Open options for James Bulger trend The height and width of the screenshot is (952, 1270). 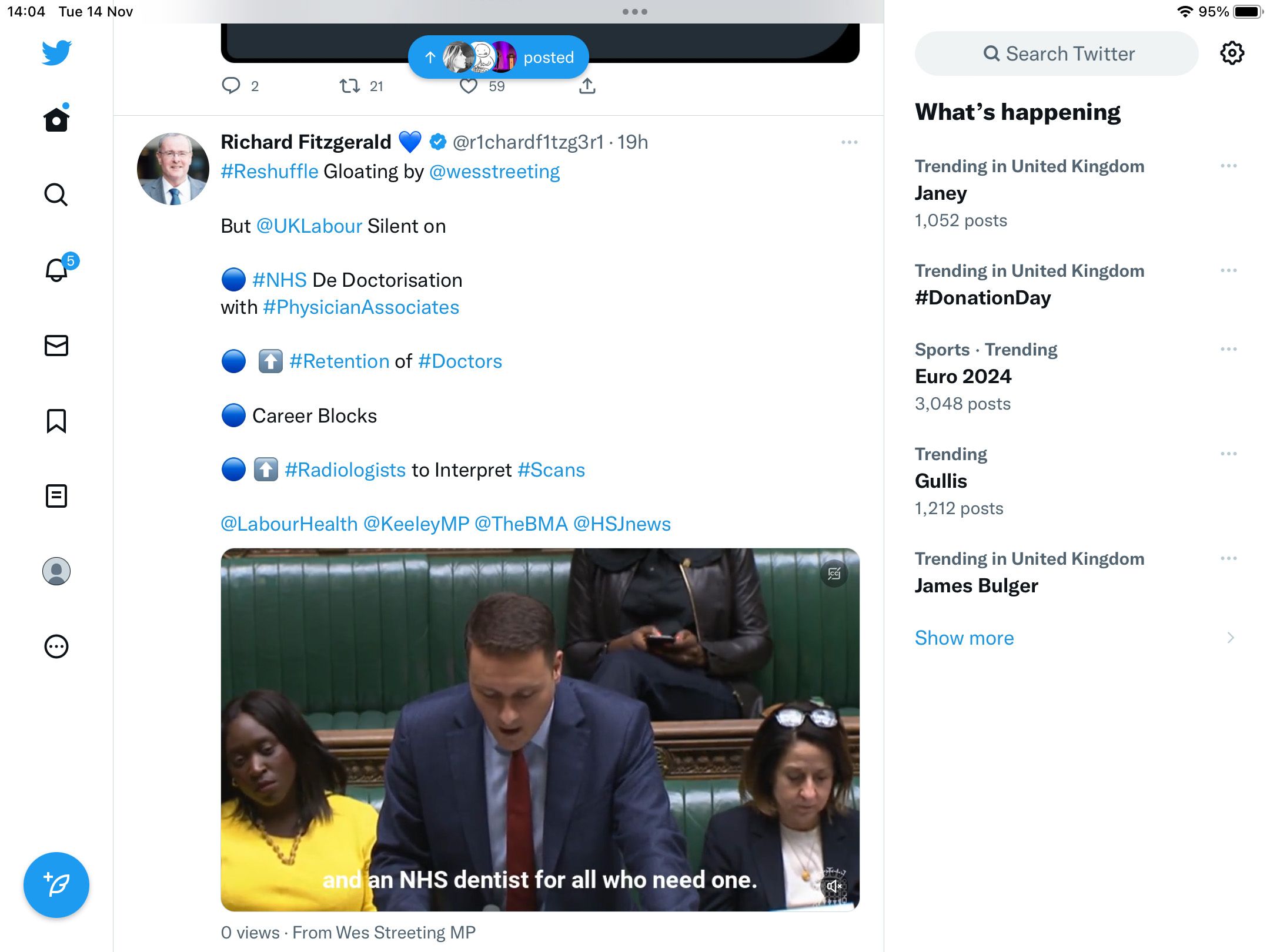[1228, 559]
